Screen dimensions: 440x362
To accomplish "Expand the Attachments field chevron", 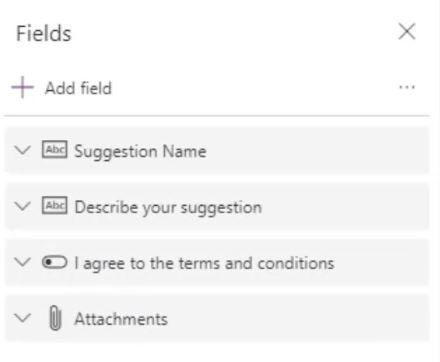I will (x=23, y=318).
